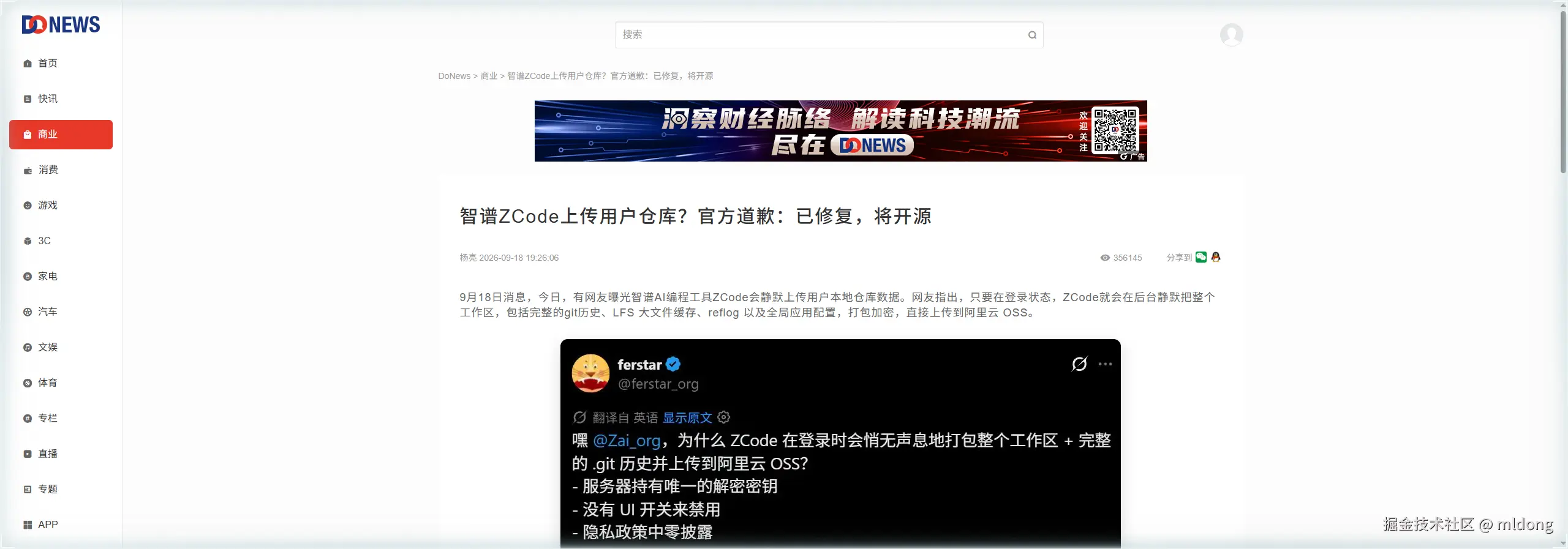Screen dimensions: 1568x549
Task: Click the tweet line 隐私政策中零披露
Action: [643, 532]
